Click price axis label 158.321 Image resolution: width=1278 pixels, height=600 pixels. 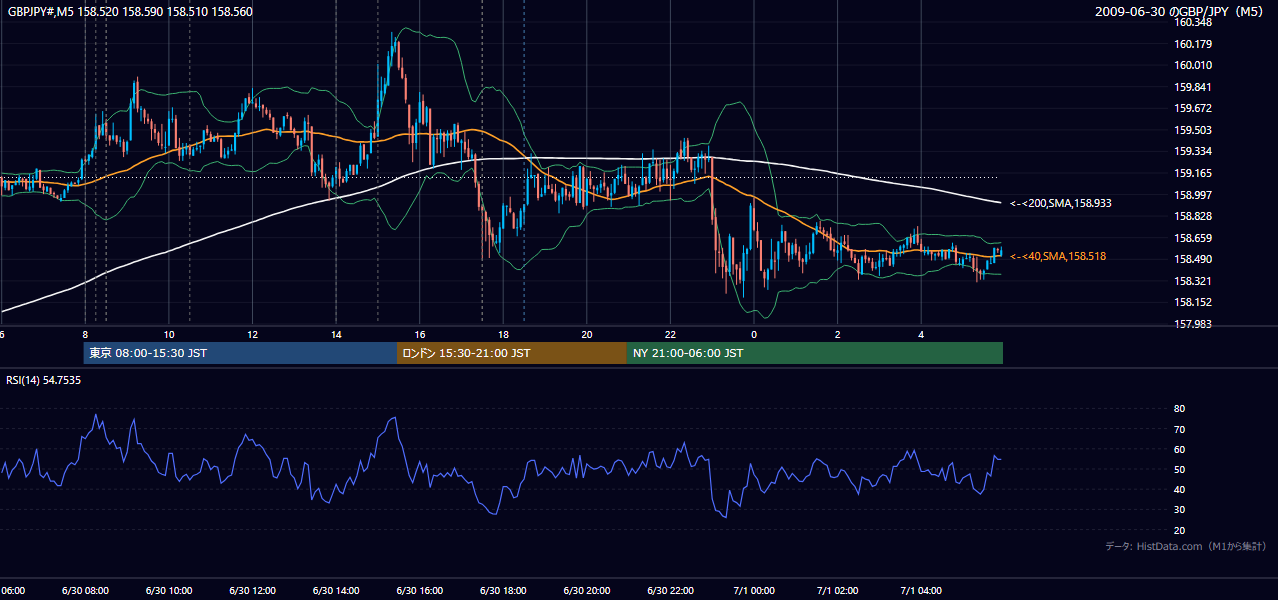tap(1193, 281)
